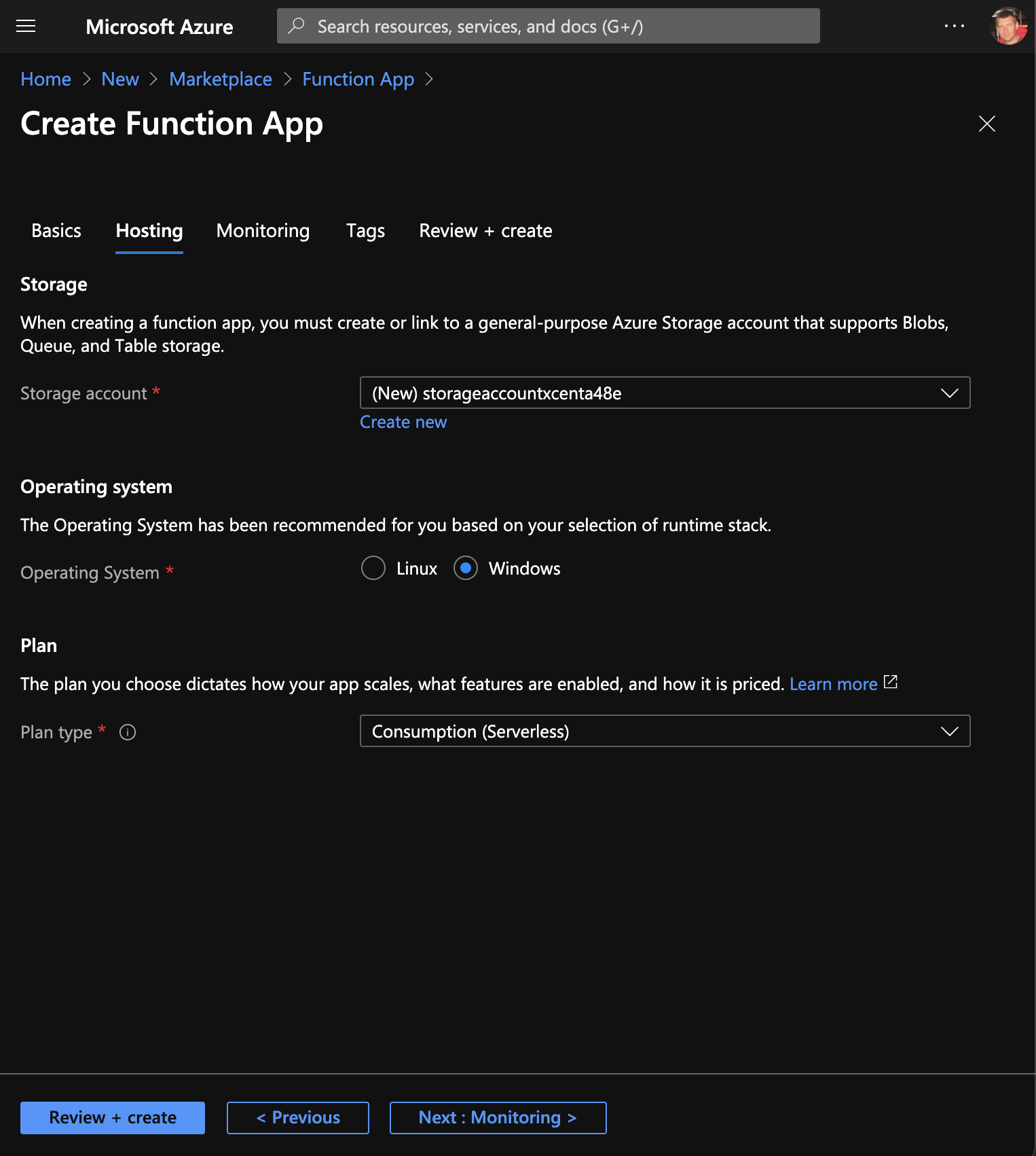
Task: Click the Review + create button
Action: pyautogui.click(x=113, y=1118)
